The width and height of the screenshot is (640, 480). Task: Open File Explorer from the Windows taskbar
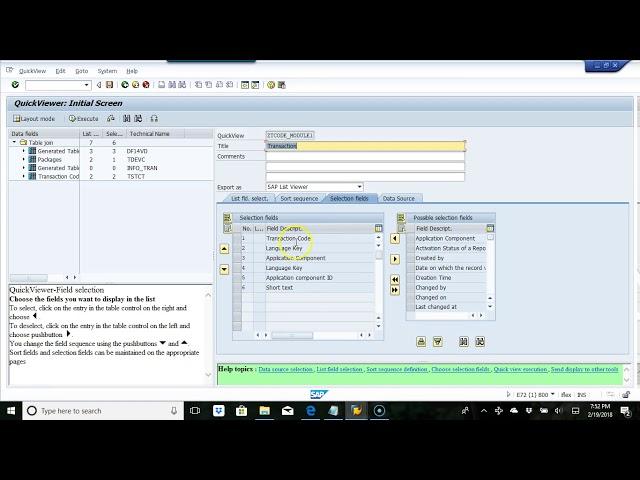pyautogui.click(x=264, y=411)
